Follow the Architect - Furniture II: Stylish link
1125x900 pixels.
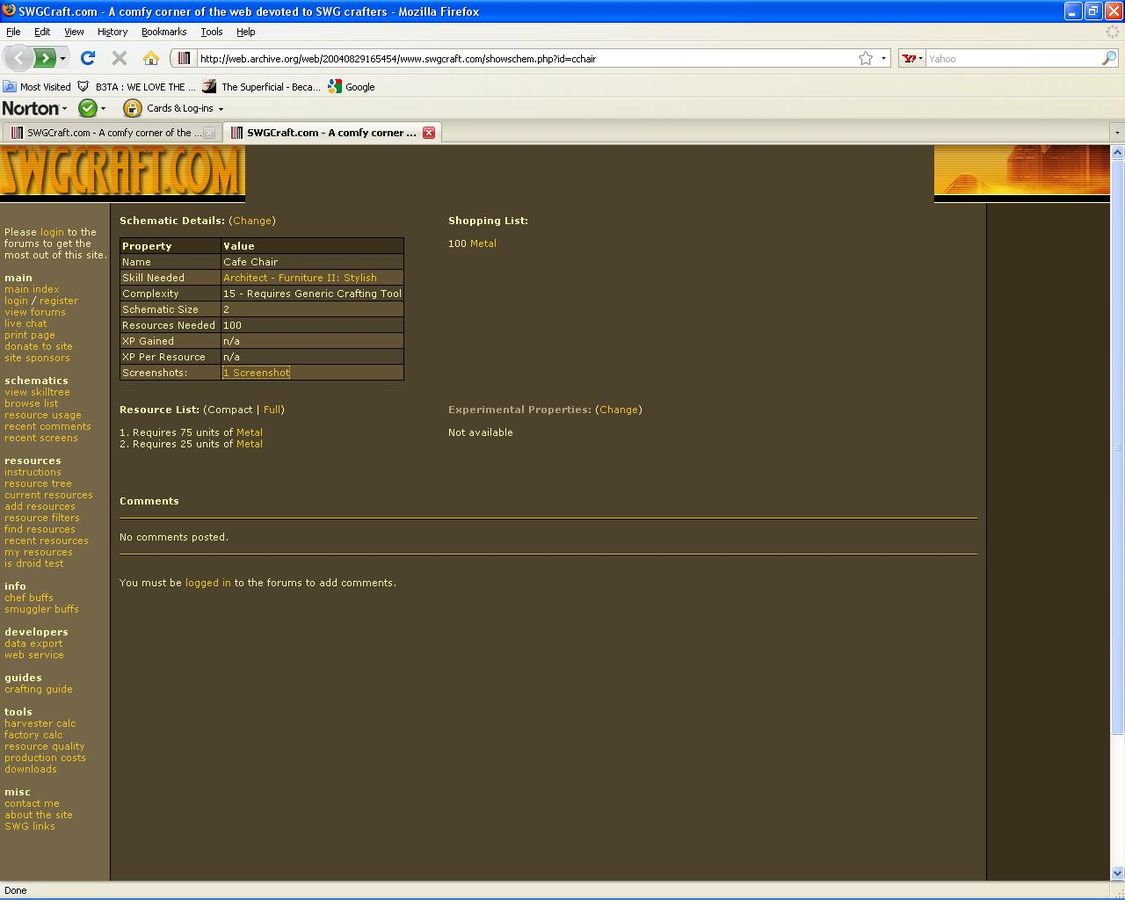point(300,278)
